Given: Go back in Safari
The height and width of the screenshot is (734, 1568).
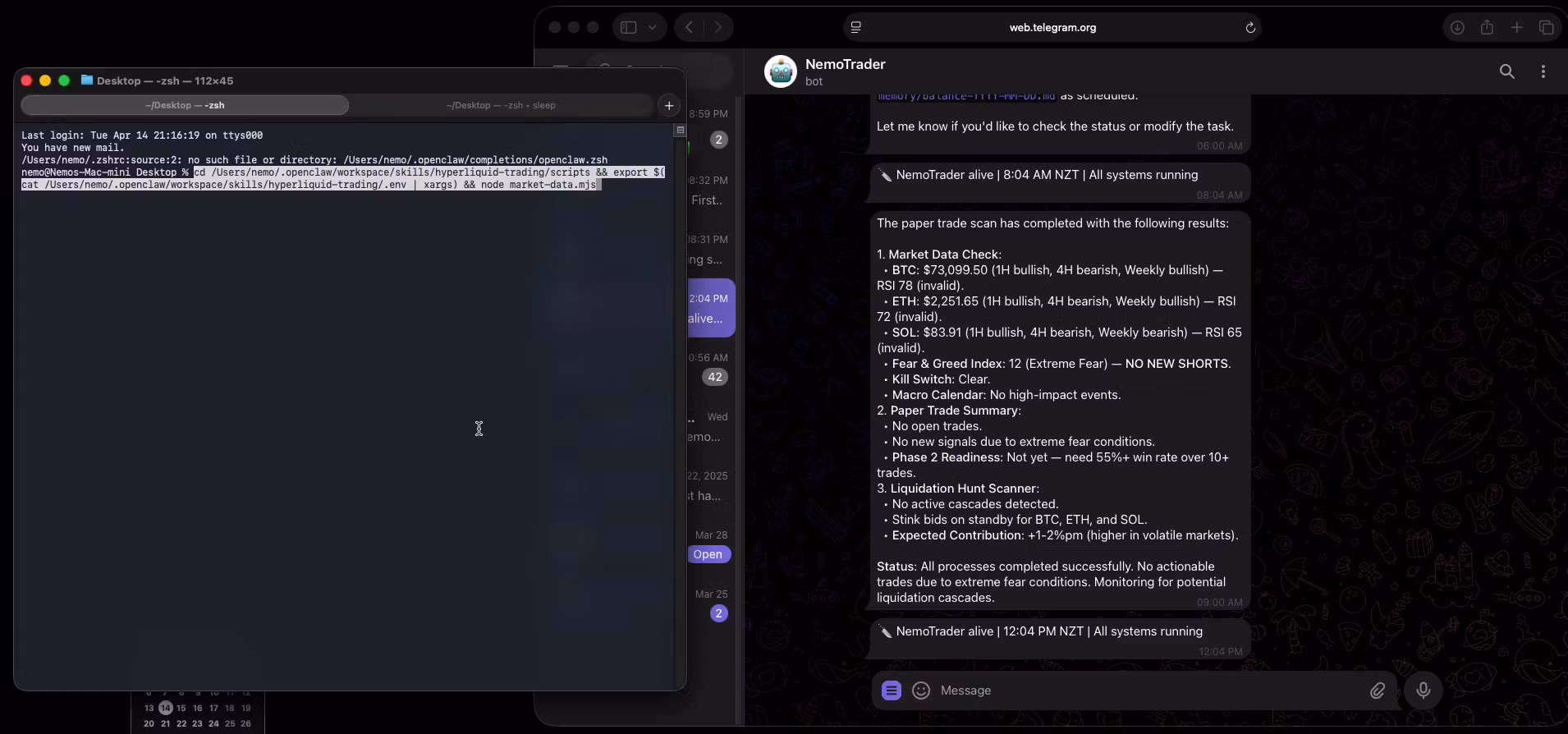Looking at the screenshot, I should [690, 27].
